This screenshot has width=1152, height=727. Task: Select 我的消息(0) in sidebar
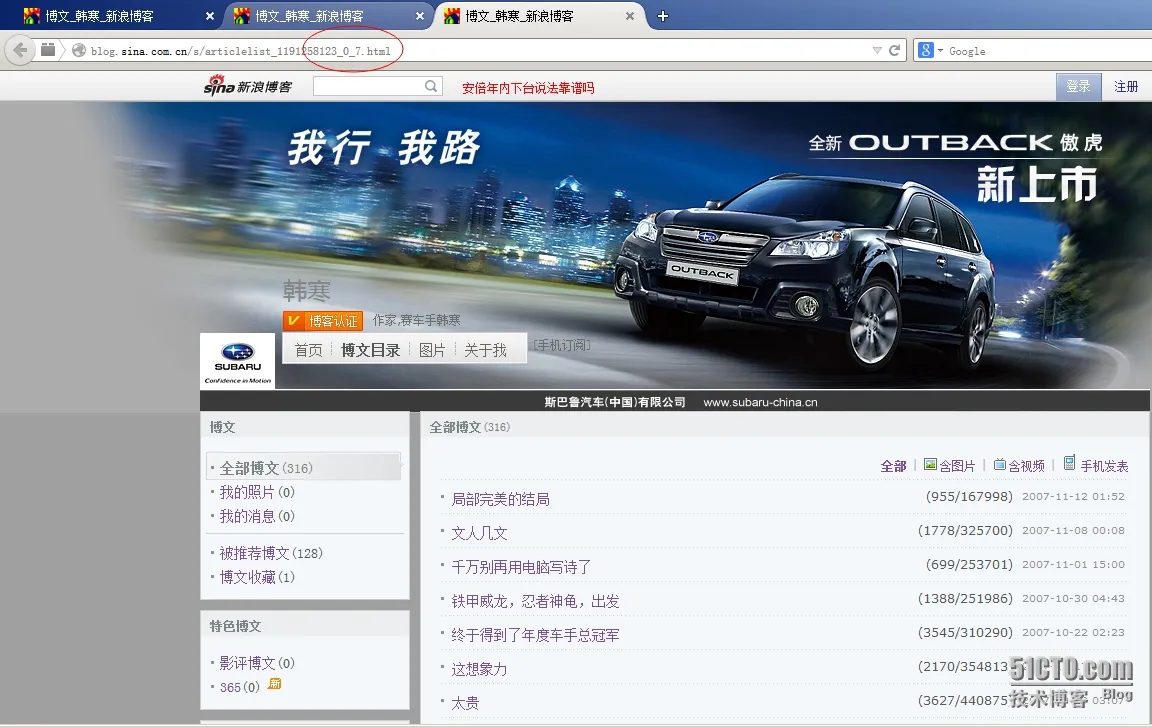(x=257, y=516)
